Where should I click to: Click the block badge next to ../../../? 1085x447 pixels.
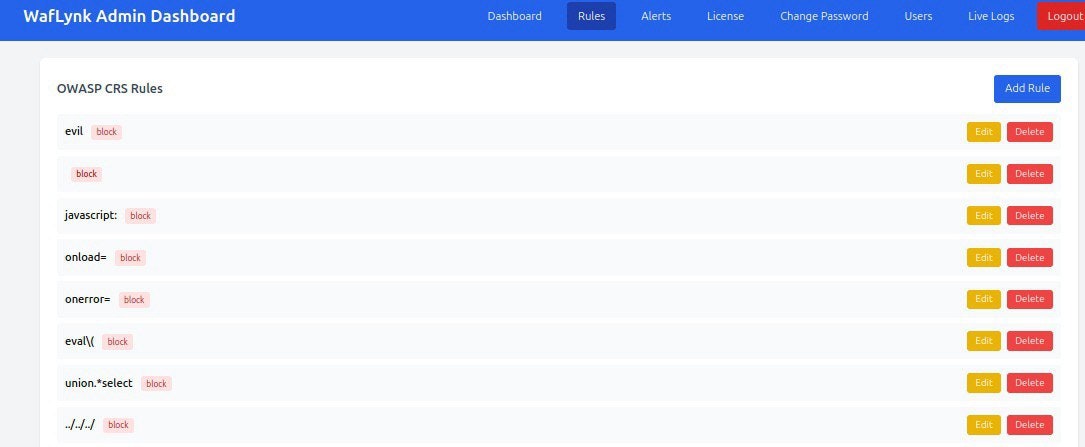118,425
